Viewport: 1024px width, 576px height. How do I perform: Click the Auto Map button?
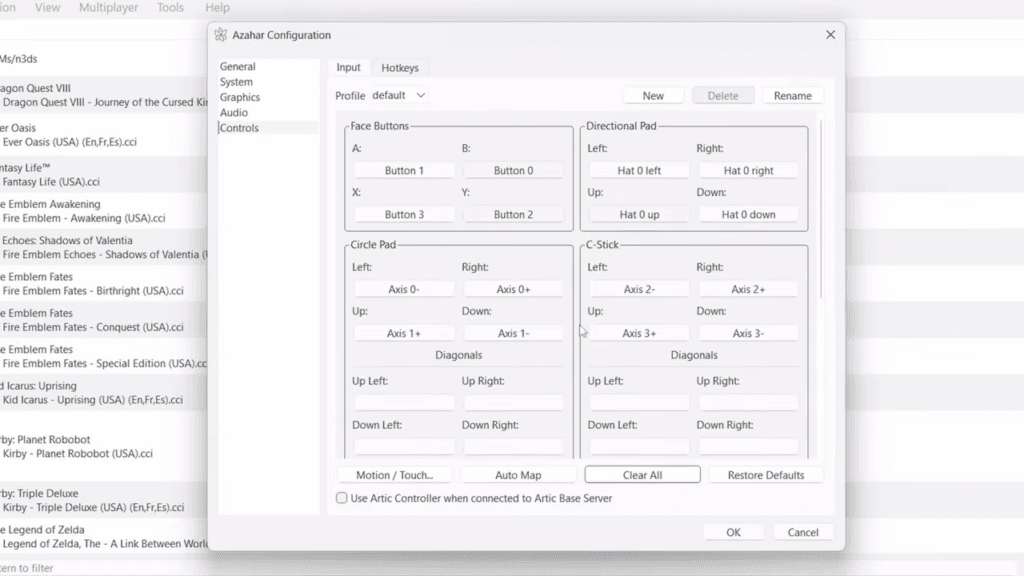[518, 475]
